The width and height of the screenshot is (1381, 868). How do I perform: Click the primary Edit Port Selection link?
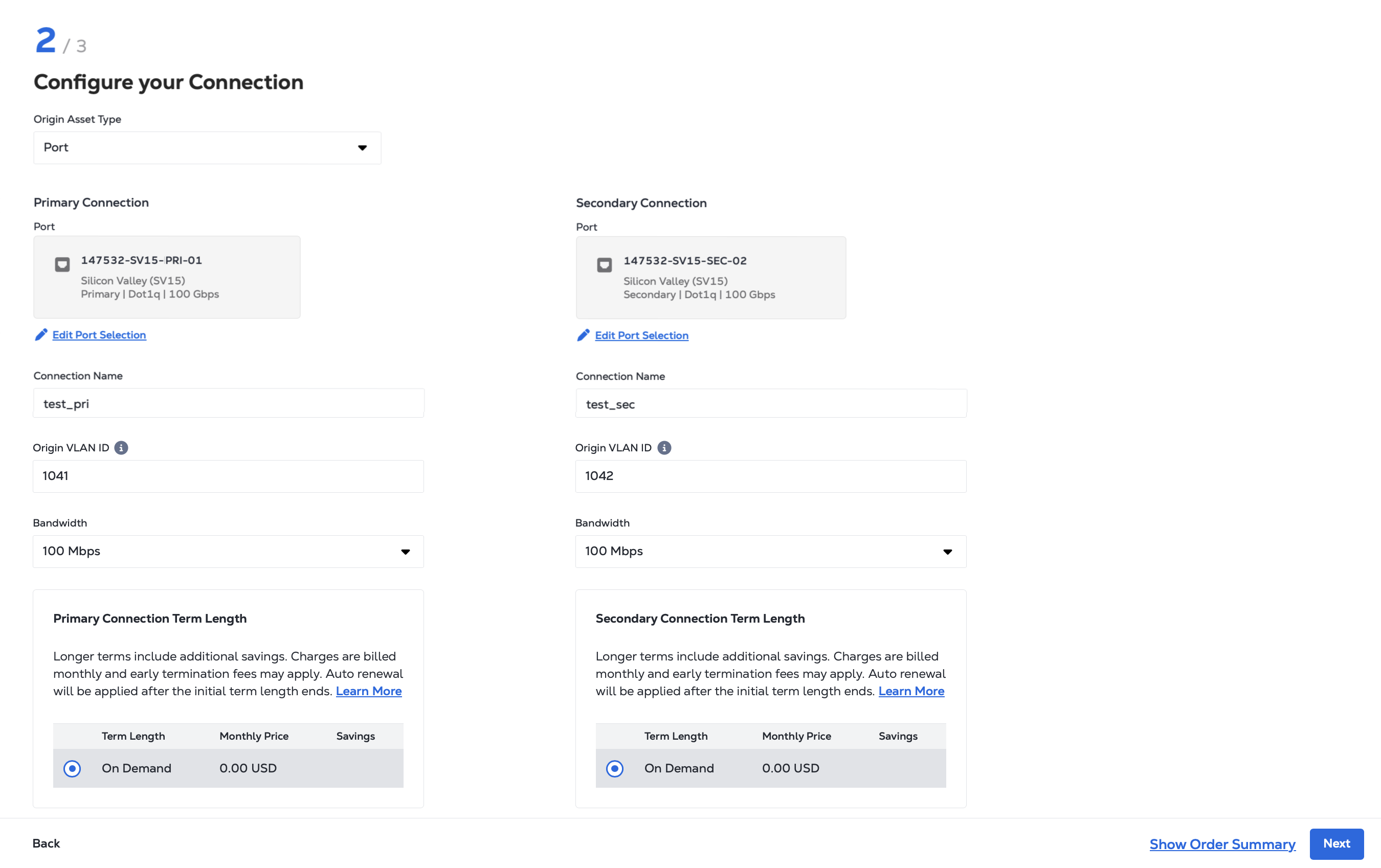click(x=99, y=335)
